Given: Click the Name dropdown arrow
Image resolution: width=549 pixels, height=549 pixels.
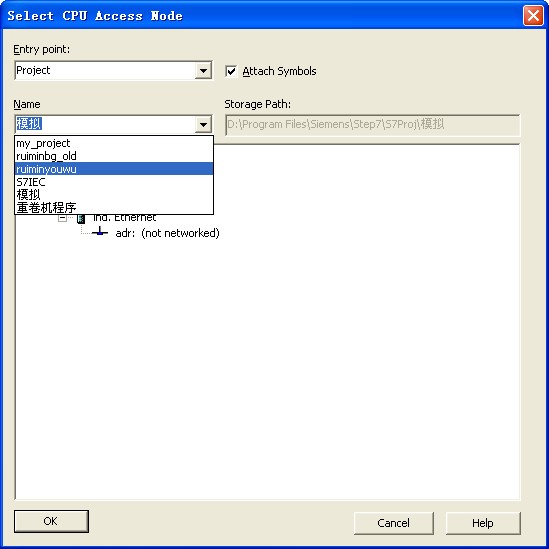Looking at the screenshot, I should 203,124.
